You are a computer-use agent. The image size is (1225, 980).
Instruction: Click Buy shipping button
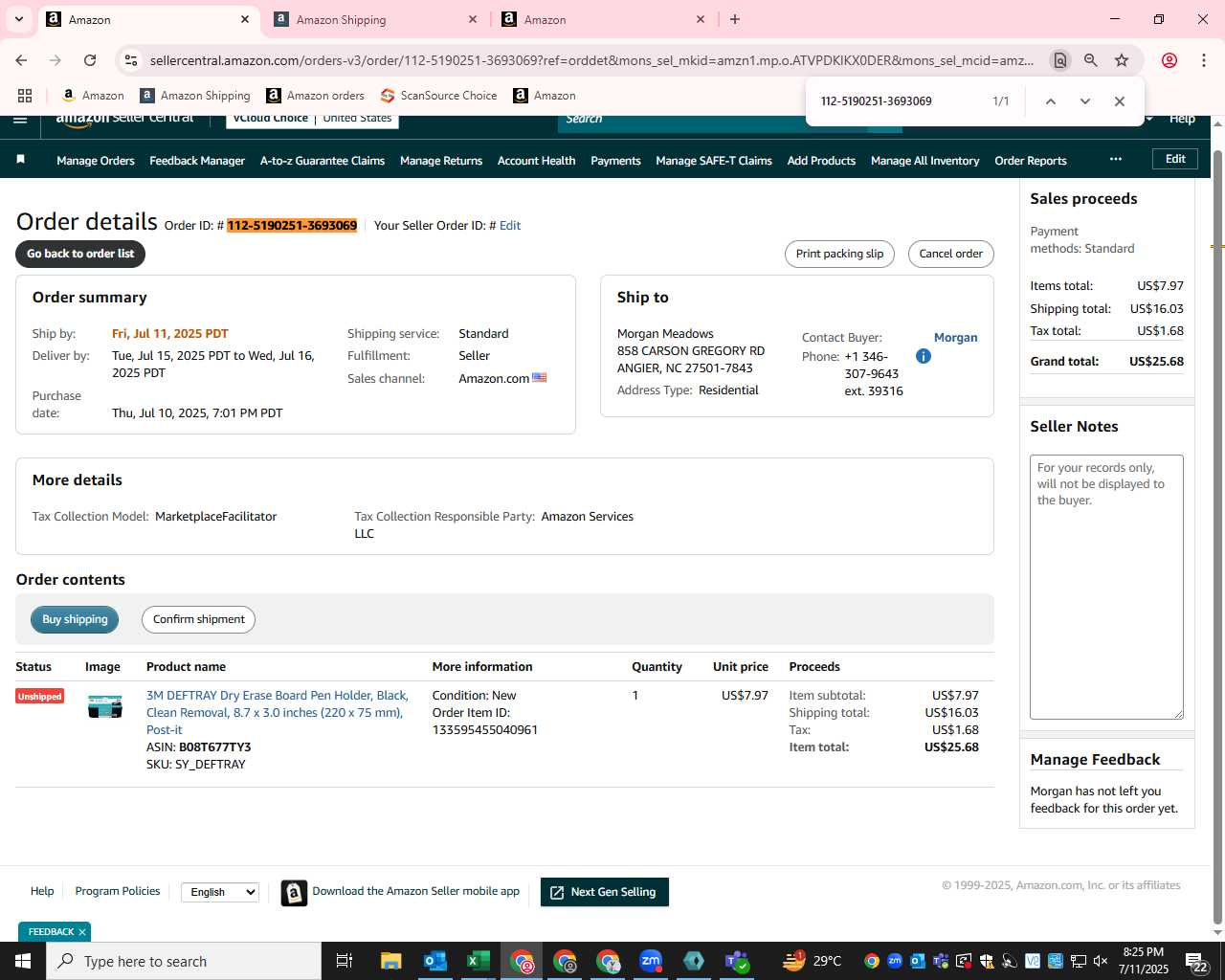pyautogui.click(x=75, y=619)
